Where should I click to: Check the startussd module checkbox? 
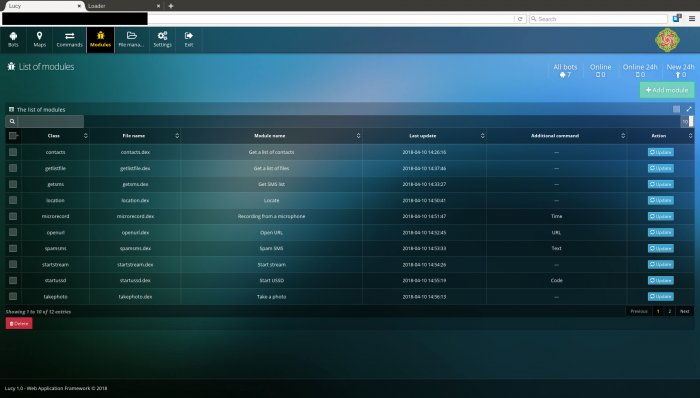click(13, 281)
